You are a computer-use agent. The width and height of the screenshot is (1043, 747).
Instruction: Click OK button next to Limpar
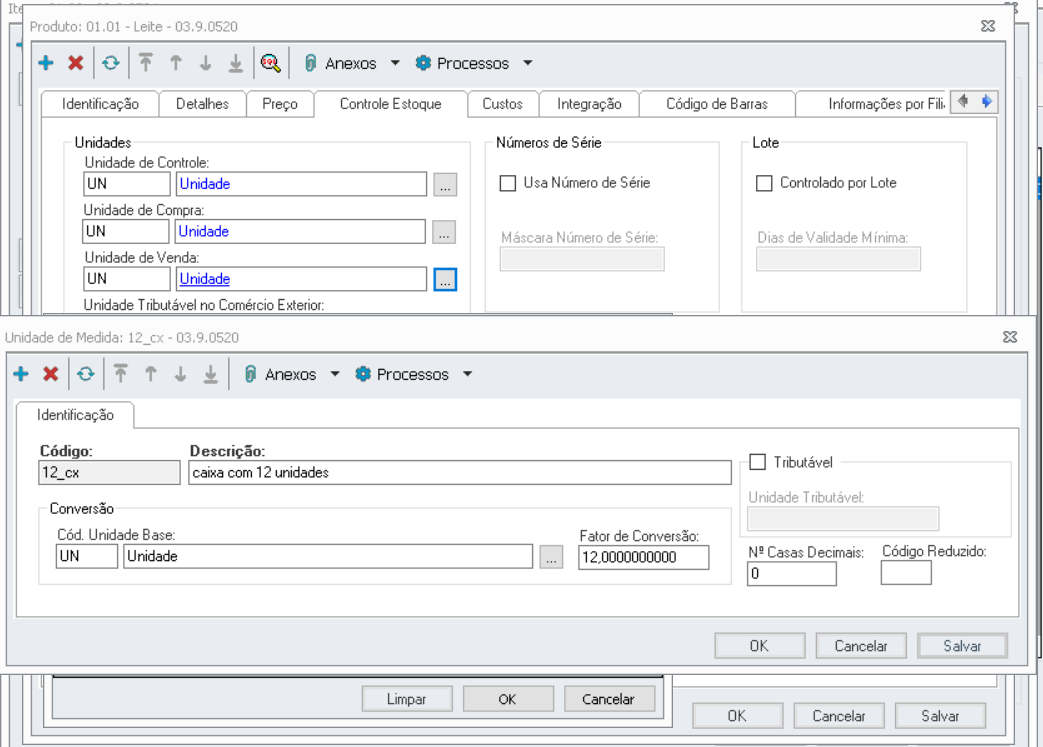pyautogui.click(x=508, y=699)
